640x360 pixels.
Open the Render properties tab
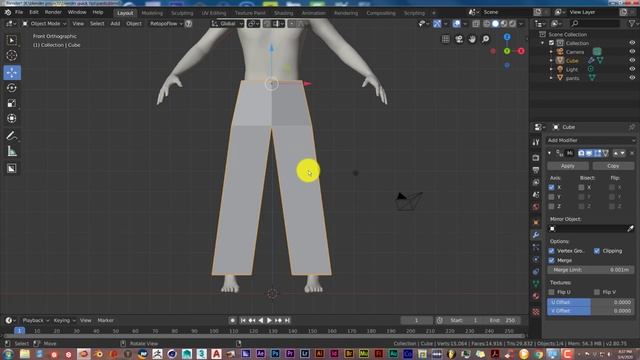coord(536,158)
